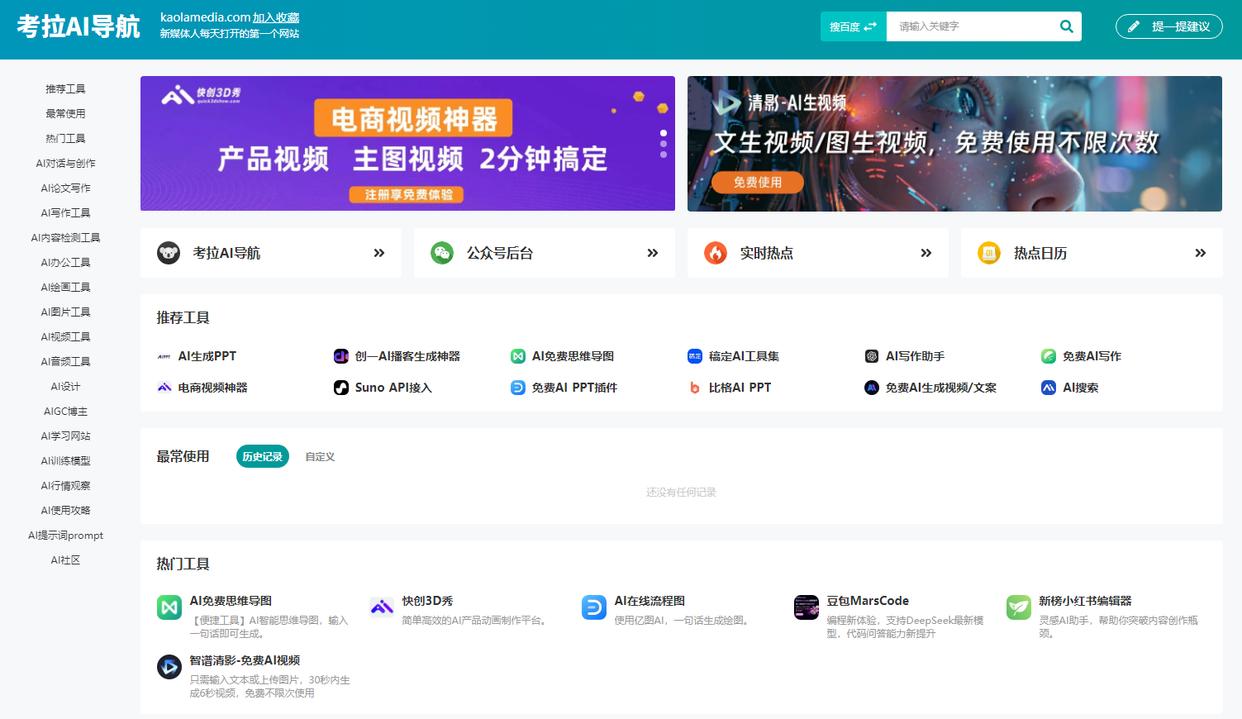Open AI视频工具 sidebar category
Viewport: 1242px width, 719px height.
click(66, 337)
